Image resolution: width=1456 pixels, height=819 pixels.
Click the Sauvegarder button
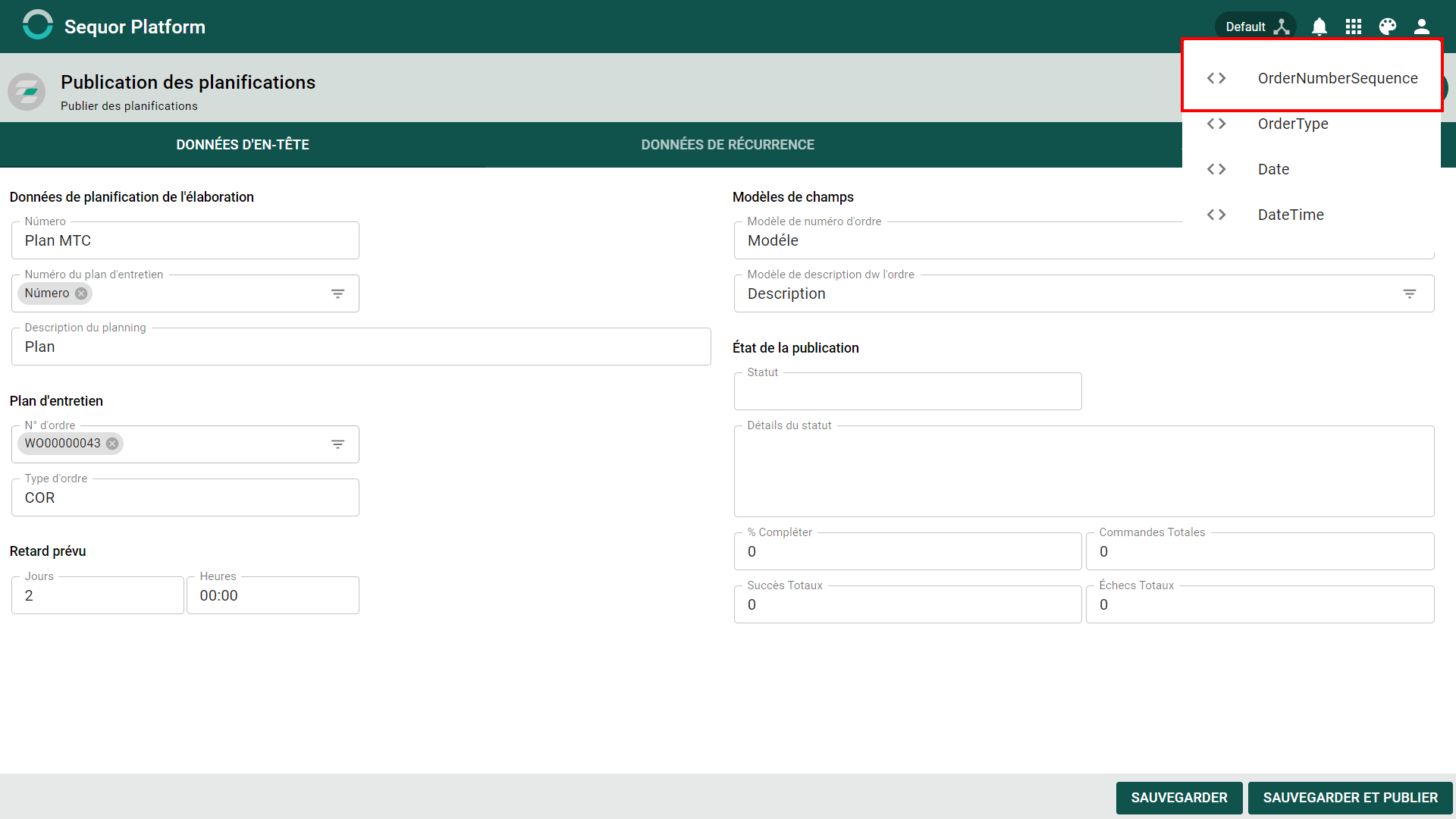1179,798
